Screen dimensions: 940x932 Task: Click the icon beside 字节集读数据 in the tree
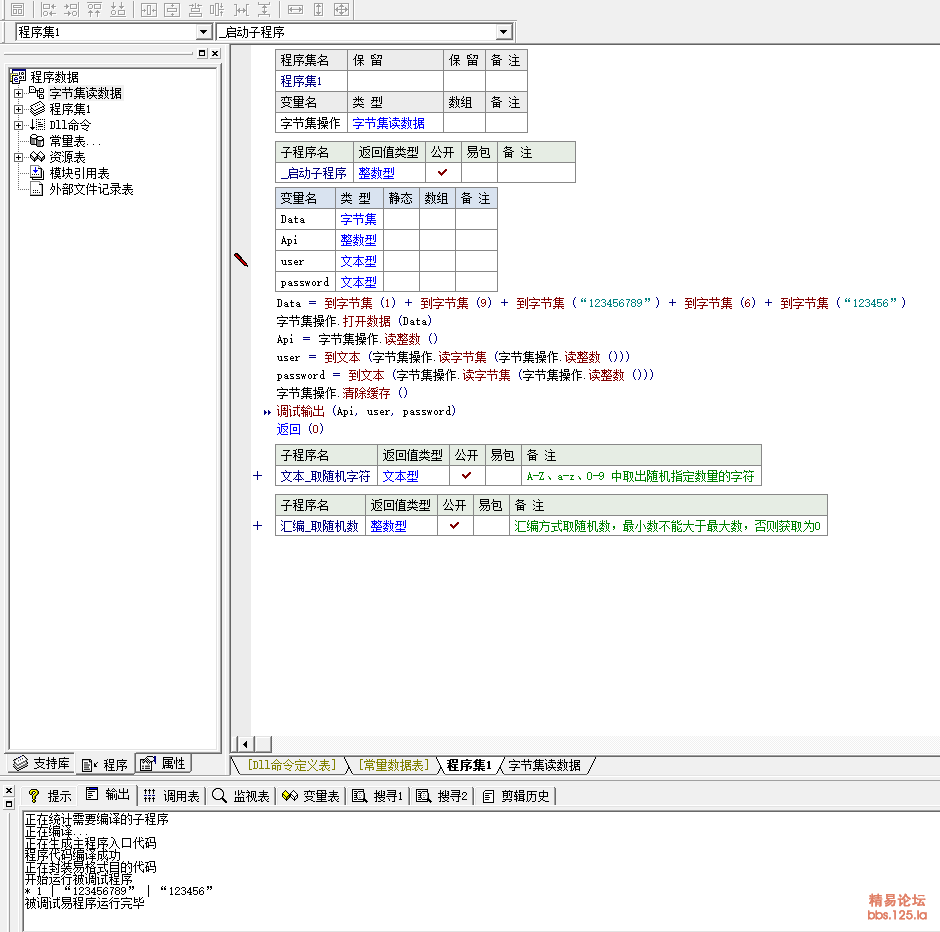[x=37, y=93]
